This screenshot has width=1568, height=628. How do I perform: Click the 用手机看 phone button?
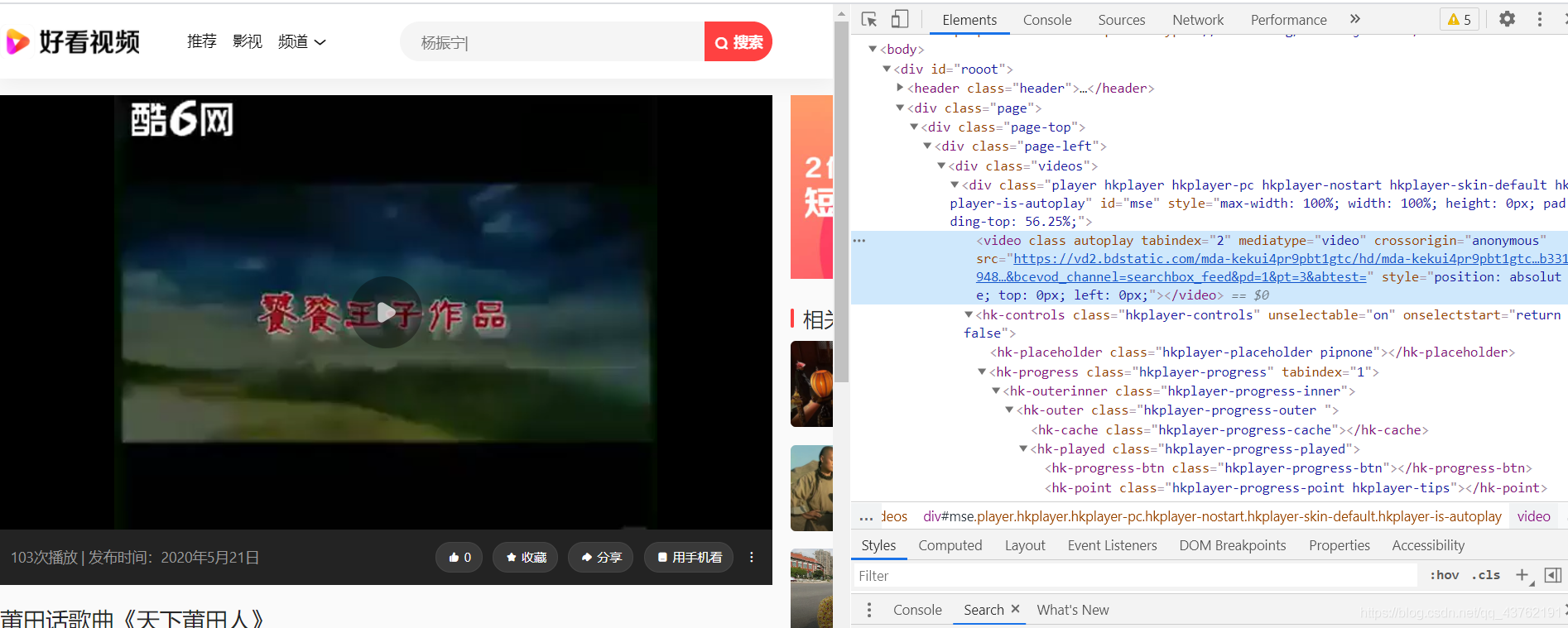[689, 558]
